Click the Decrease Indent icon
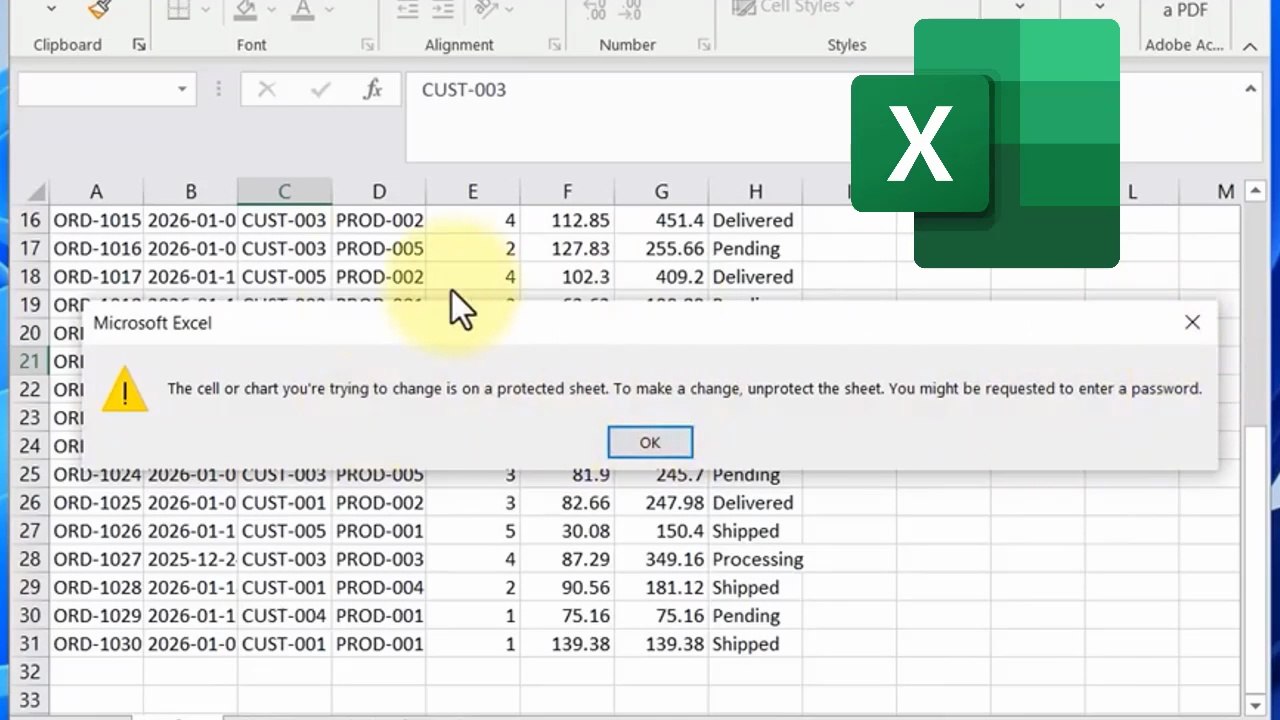This screenshot has height=720, width=1280. tap(407, 9)
